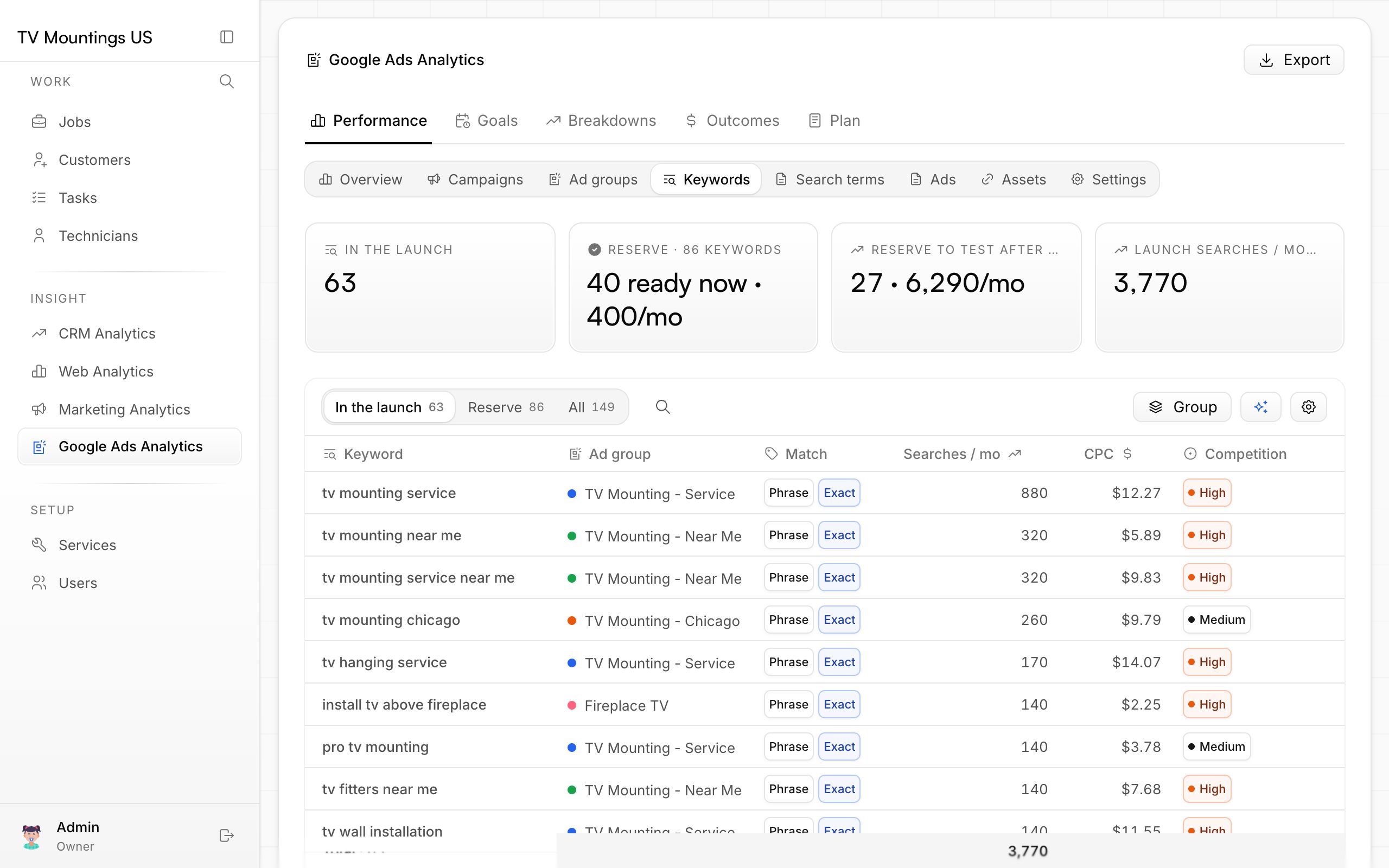Open Web Analytics page

click(x=130, y=372)
